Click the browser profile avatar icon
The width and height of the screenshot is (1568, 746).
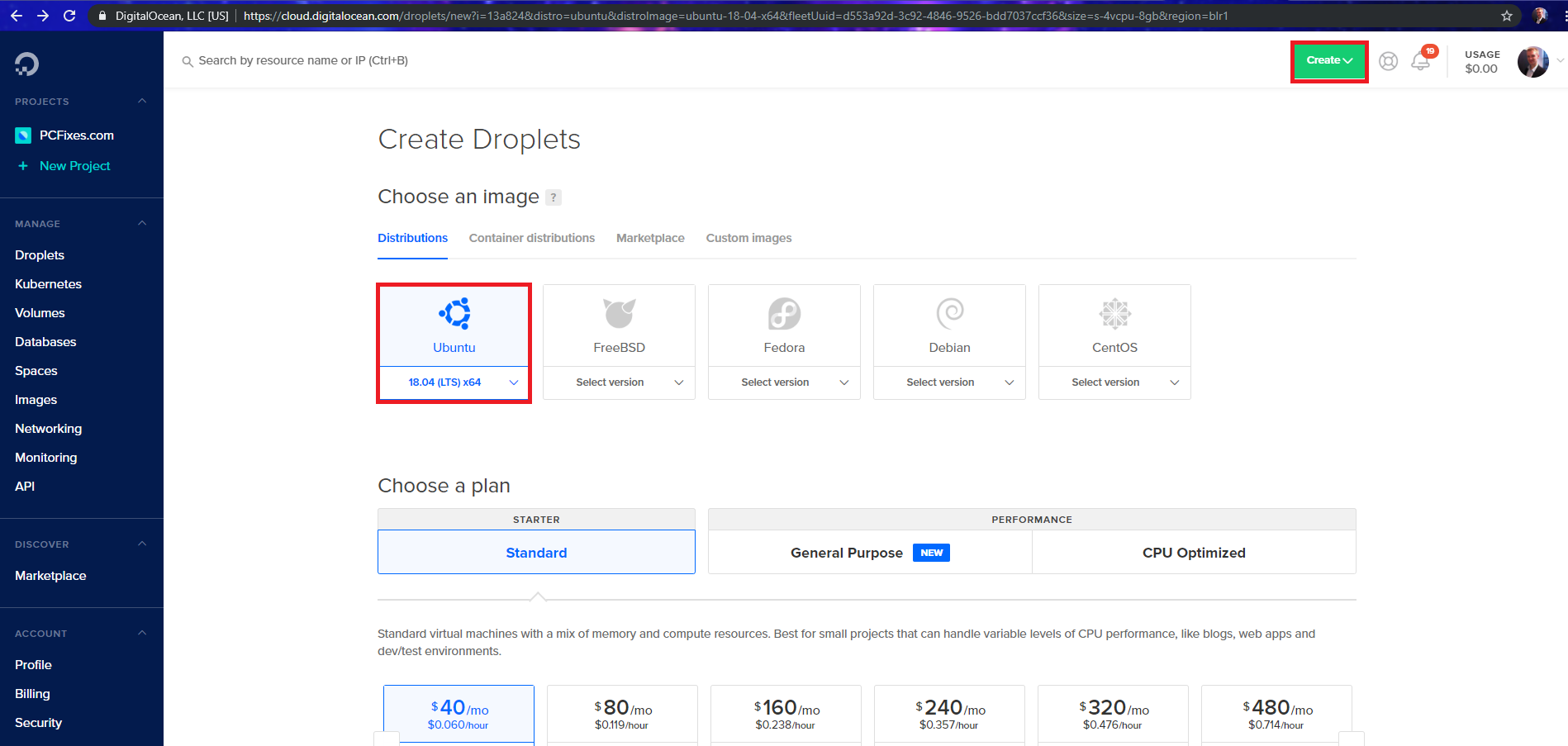click(1540, 16)
